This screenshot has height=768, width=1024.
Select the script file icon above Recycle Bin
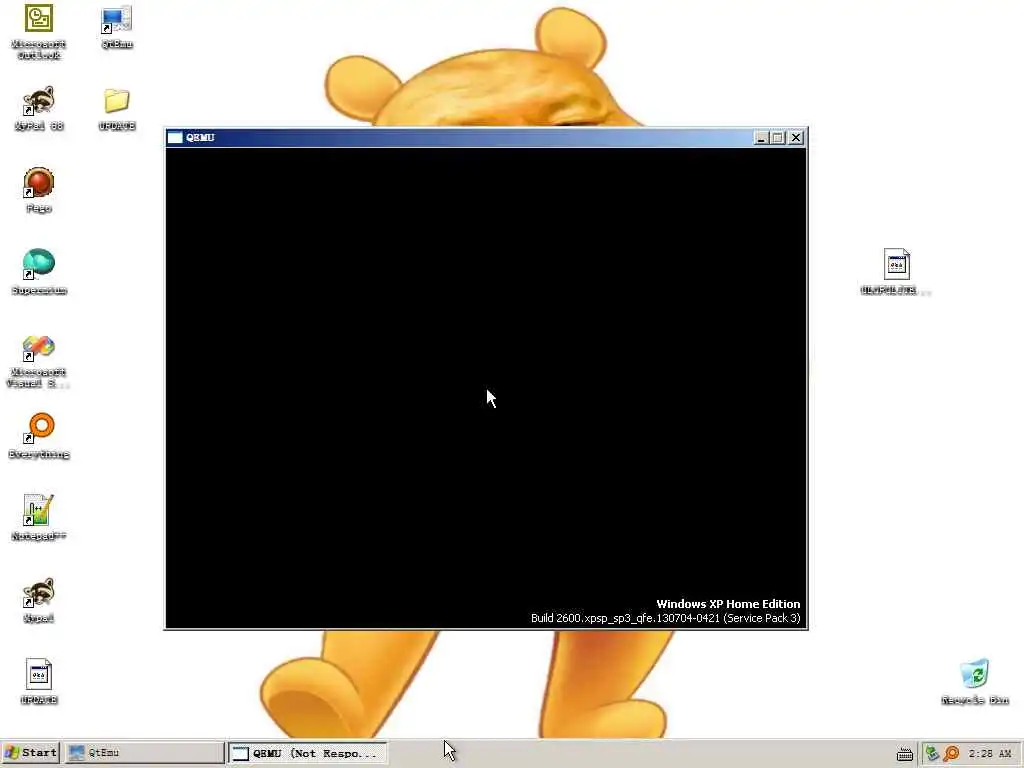coord(896,272)
